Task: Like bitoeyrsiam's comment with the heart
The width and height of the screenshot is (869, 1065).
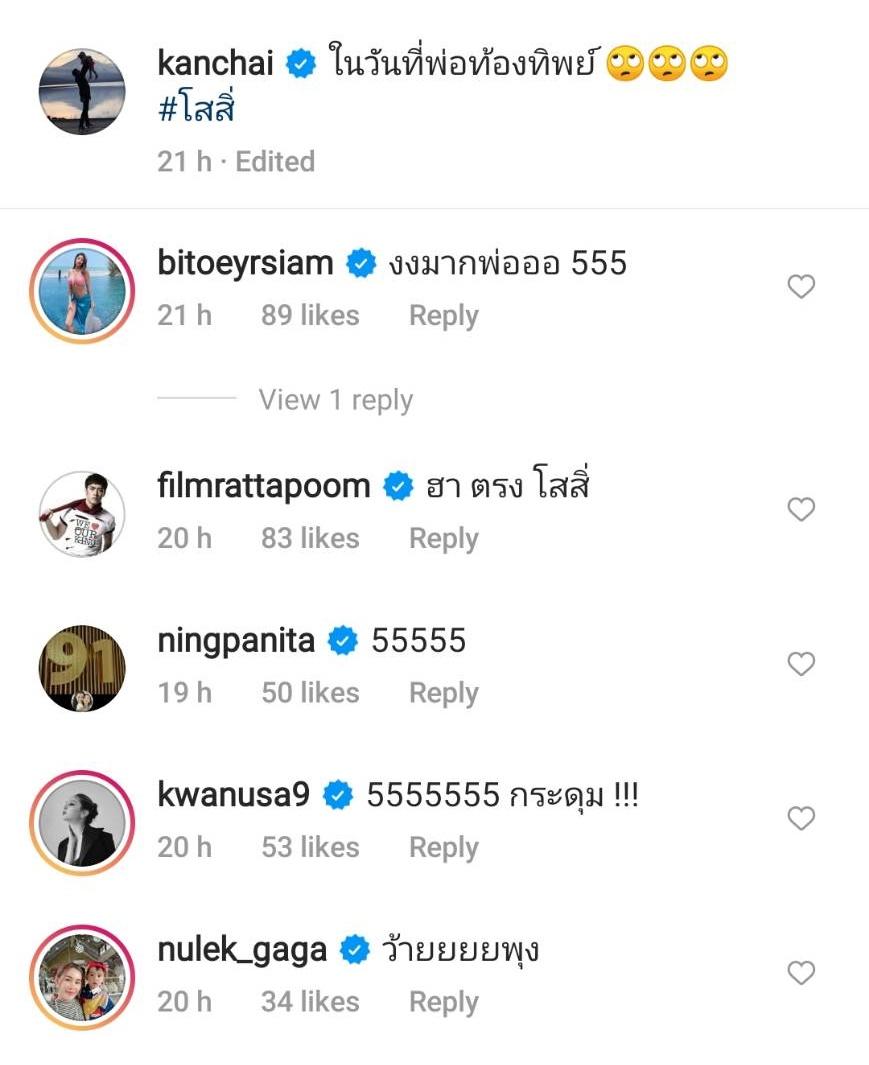Action: [801, 288]
